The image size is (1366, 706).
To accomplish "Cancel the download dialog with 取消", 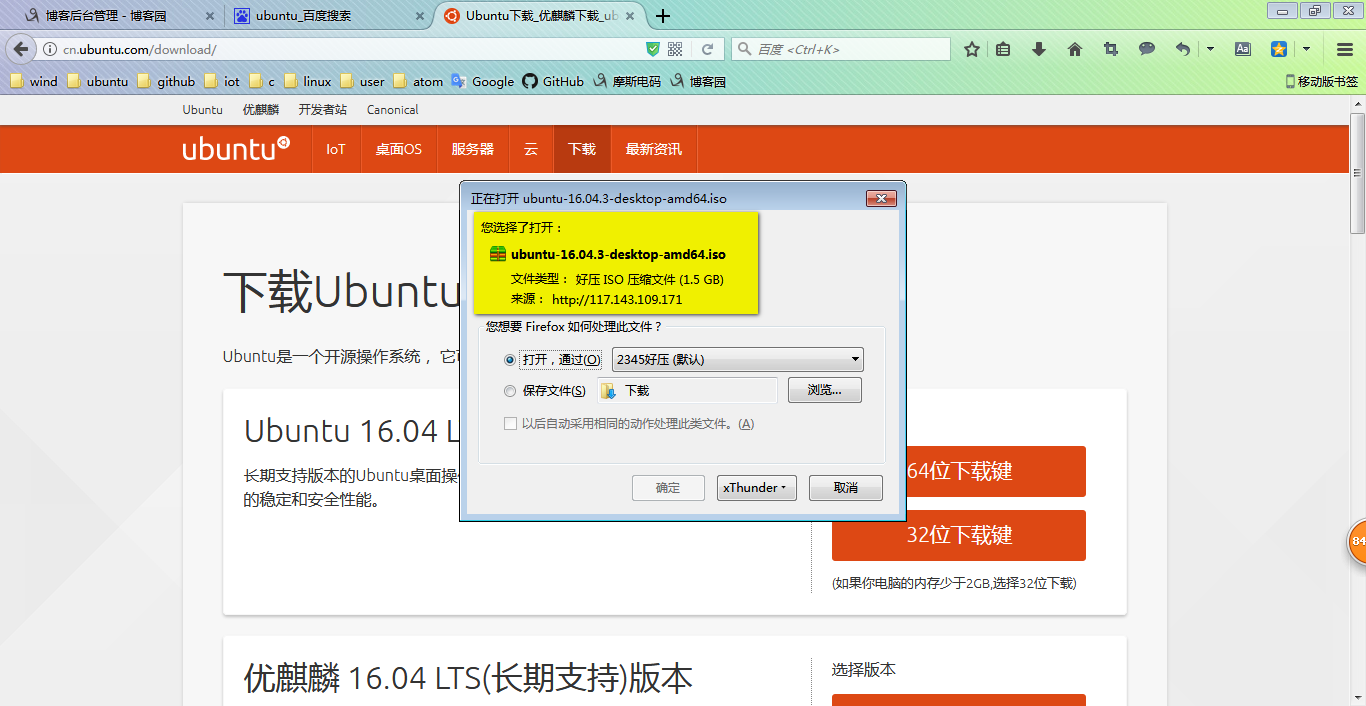I will coord(845,488).
